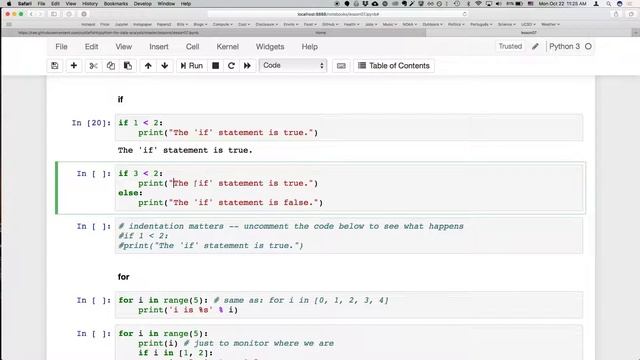
Task: Click the Safari share icon
Action: (616, 14)
